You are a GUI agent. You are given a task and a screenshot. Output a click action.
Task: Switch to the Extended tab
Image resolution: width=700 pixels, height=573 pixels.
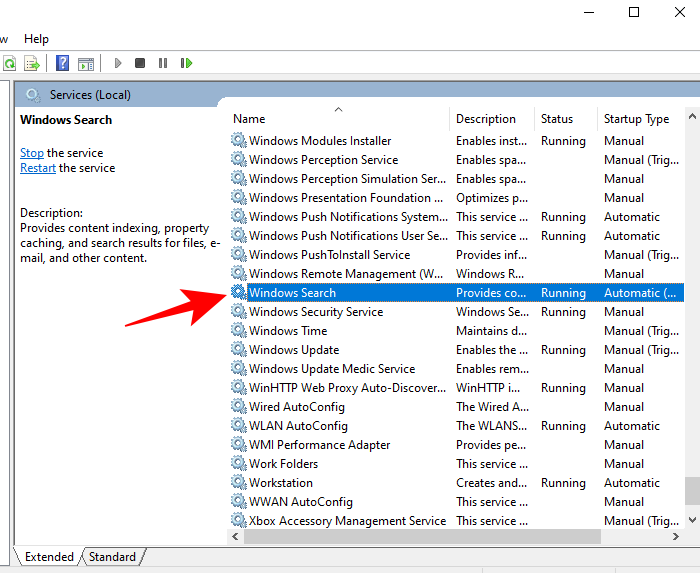click(49, 556)
